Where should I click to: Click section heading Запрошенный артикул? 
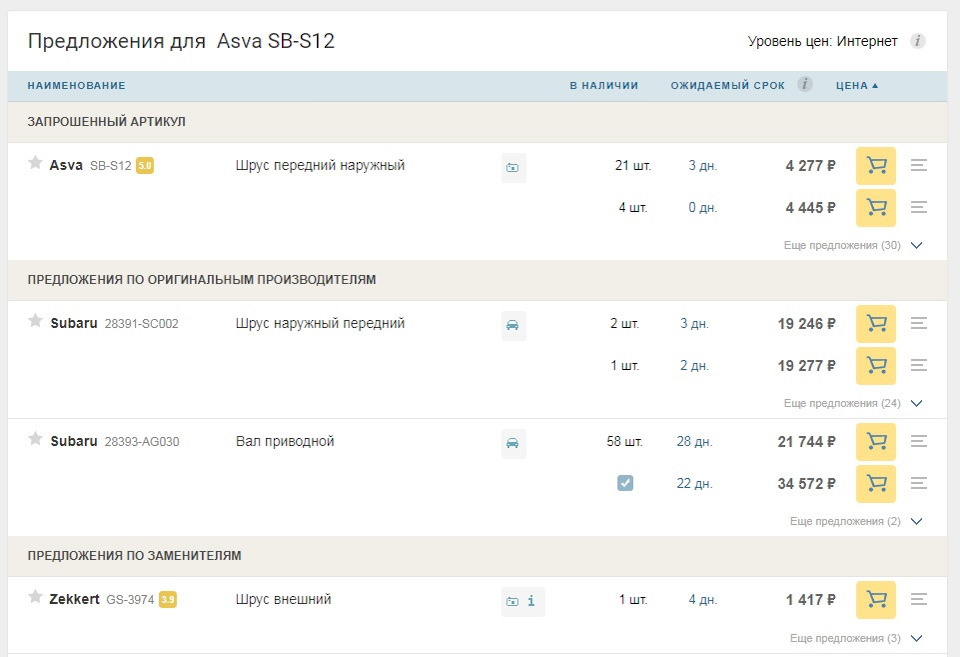pyautogui.click(x=107, y=122)
